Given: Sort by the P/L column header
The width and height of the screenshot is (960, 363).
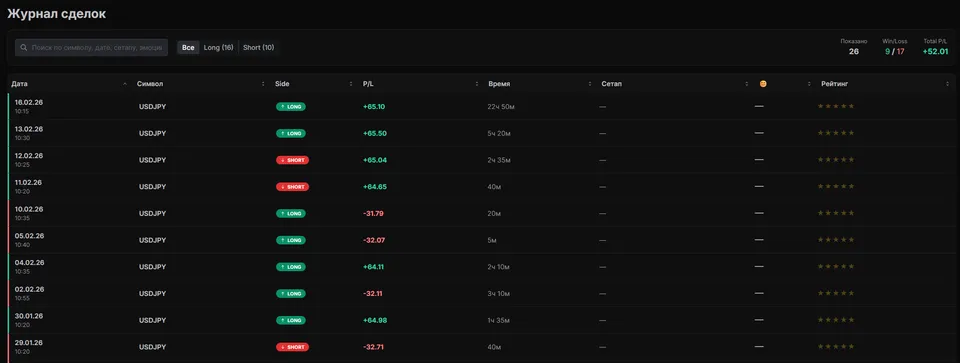Looking at the screenshot, I should (x=368, y=83).
